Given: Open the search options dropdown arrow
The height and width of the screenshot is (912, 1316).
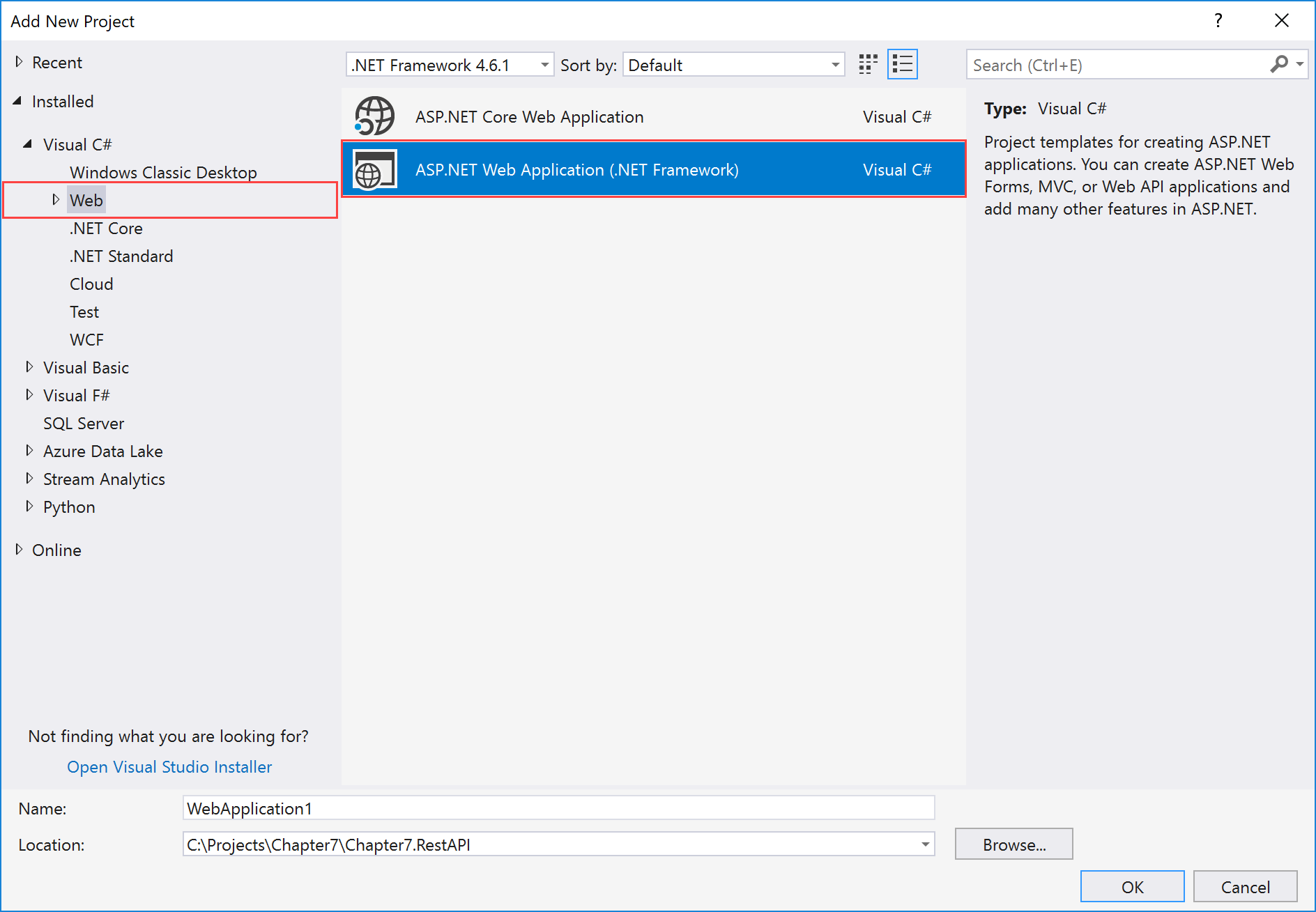Looking at the screenshot, I should (x=1300, y=64).
